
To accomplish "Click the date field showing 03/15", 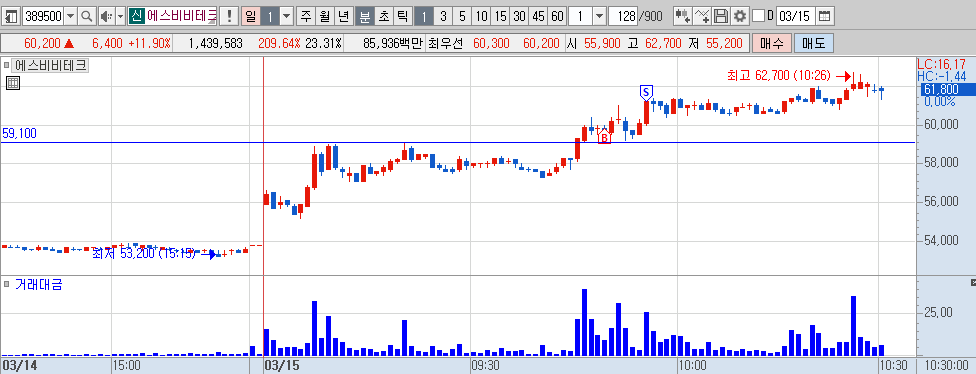I will 795,16.
